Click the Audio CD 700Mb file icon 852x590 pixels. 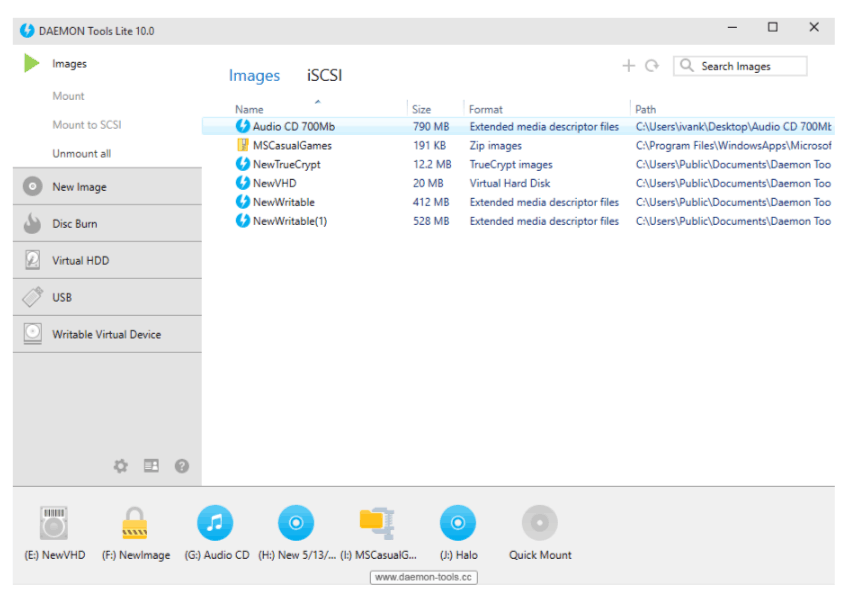243,126
